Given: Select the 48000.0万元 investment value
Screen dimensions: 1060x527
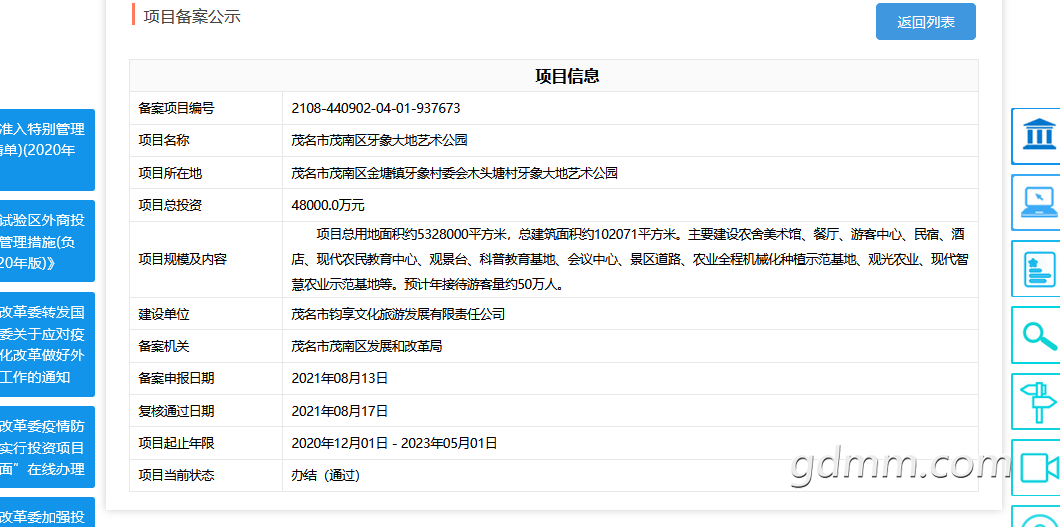Looking at the screenshot, I should (328, 205).
